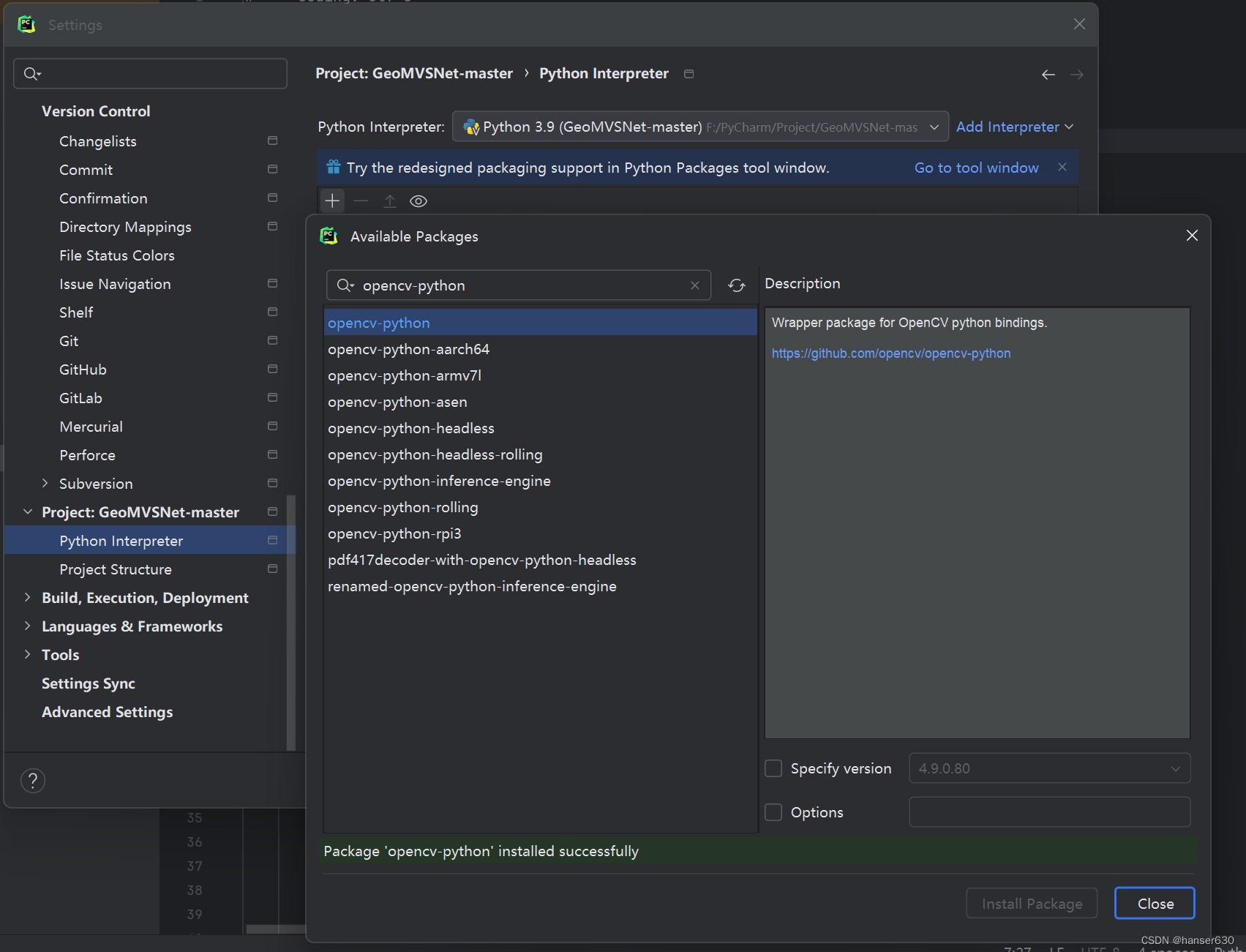1246x952 pixels.
Task: Select Issue Navigation settings
Action: [x=115, y=284]
